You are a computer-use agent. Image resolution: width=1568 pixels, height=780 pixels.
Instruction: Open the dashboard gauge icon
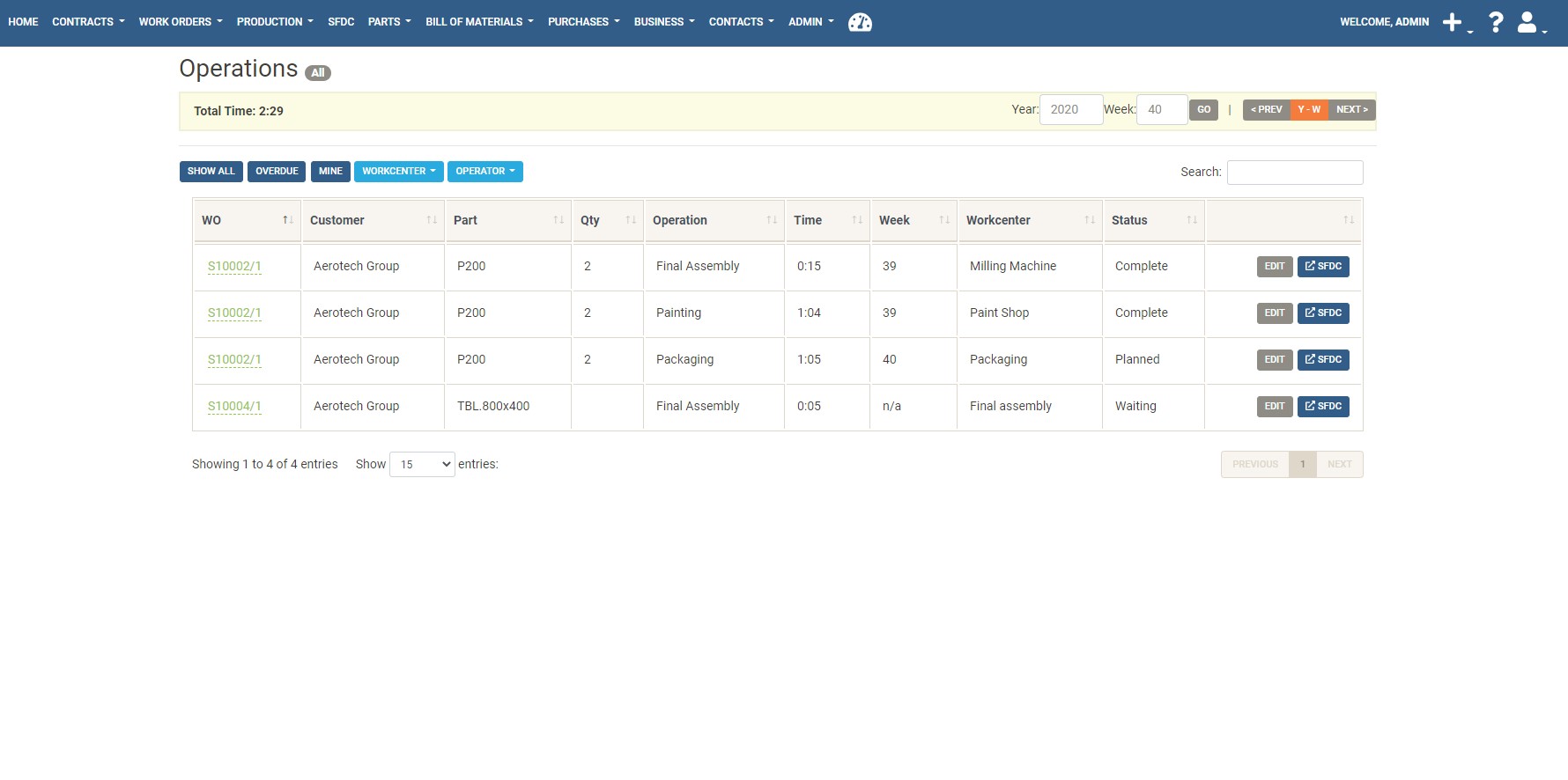point(860,22)
